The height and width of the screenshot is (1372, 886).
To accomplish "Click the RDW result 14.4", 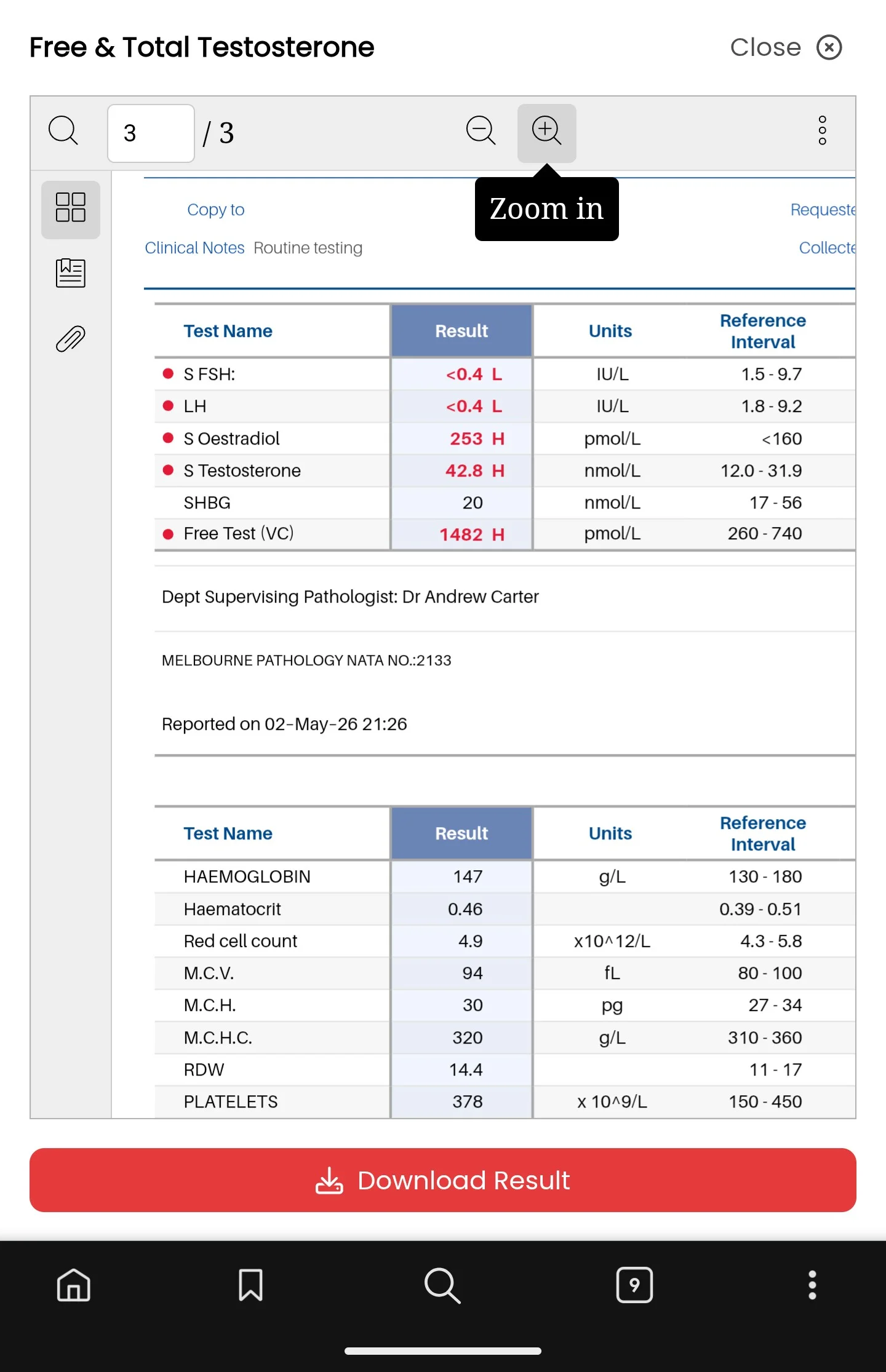I will [x=466, y=1070].
